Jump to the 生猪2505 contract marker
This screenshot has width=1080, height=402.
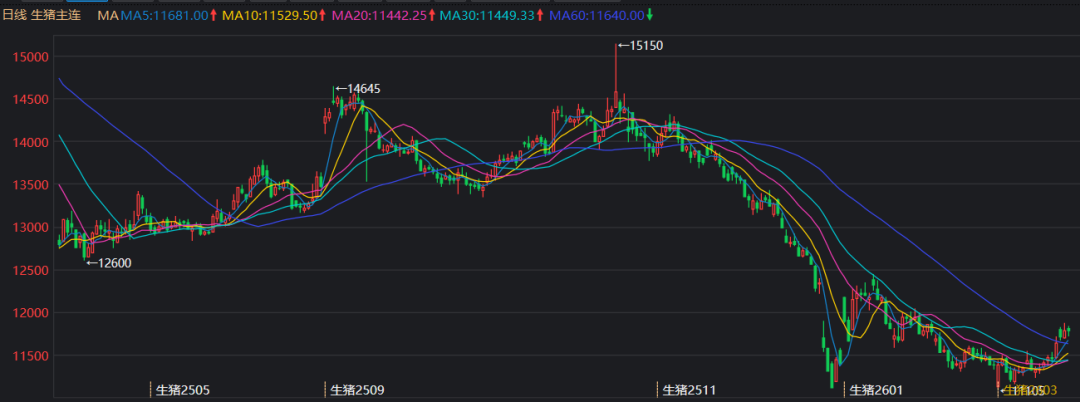click(x=183, y=389)
